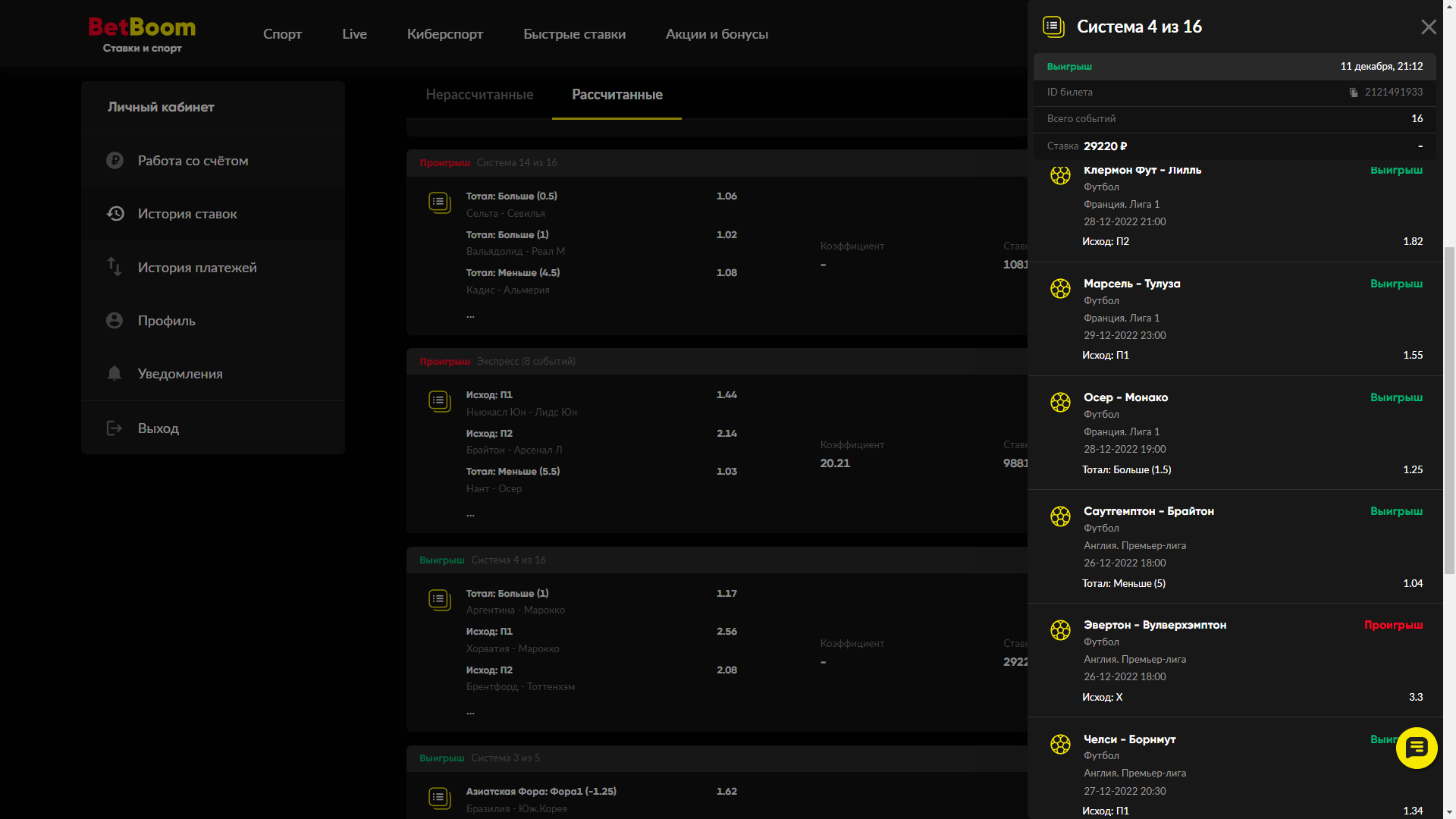Open Киберспорт in top navigation
The width and height of the screenshot is (1456, 819).
pyautogui.click(x=445, y=34)
